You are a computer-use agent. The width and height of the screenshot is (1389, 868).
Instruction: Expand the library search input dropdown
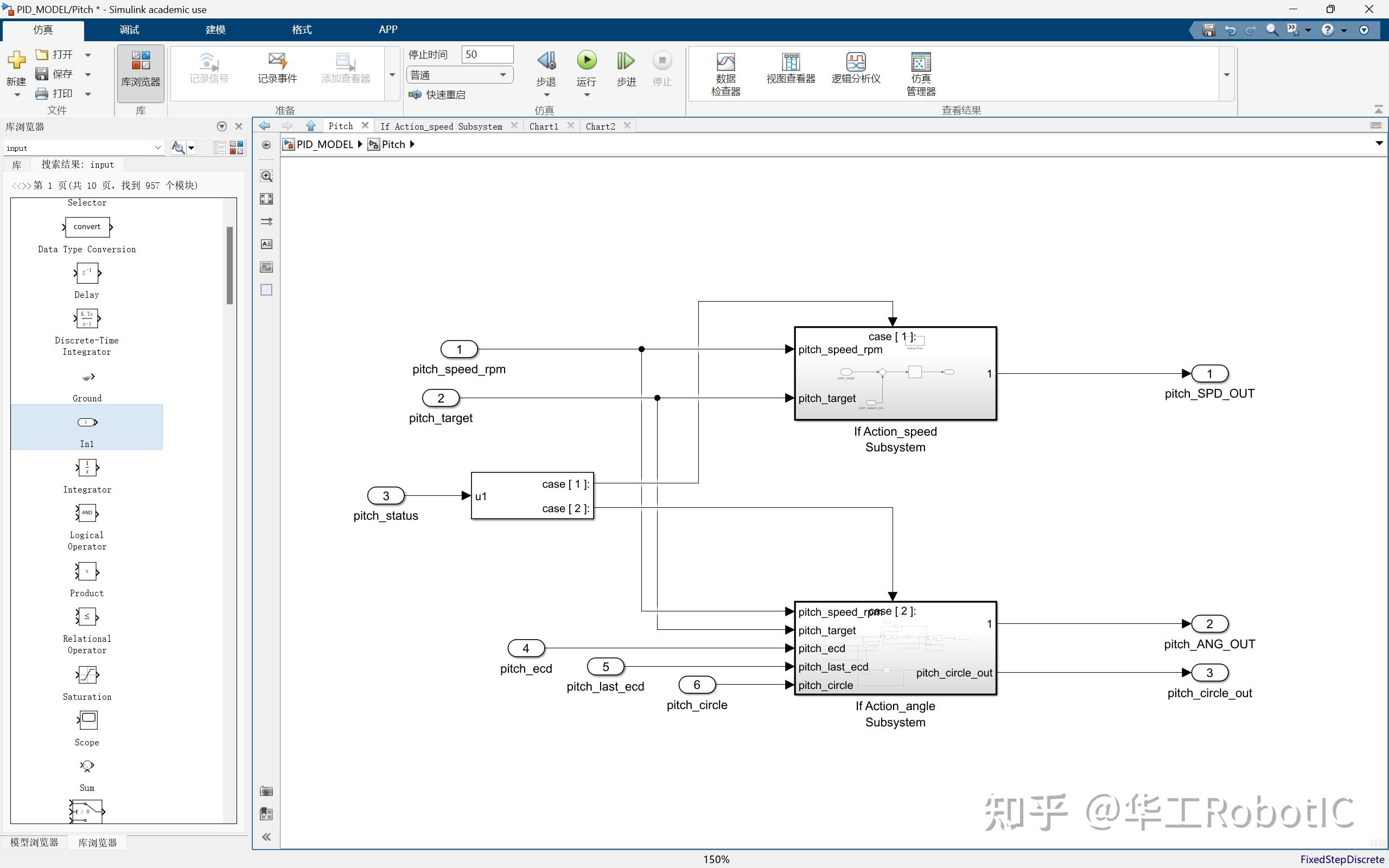157,148
